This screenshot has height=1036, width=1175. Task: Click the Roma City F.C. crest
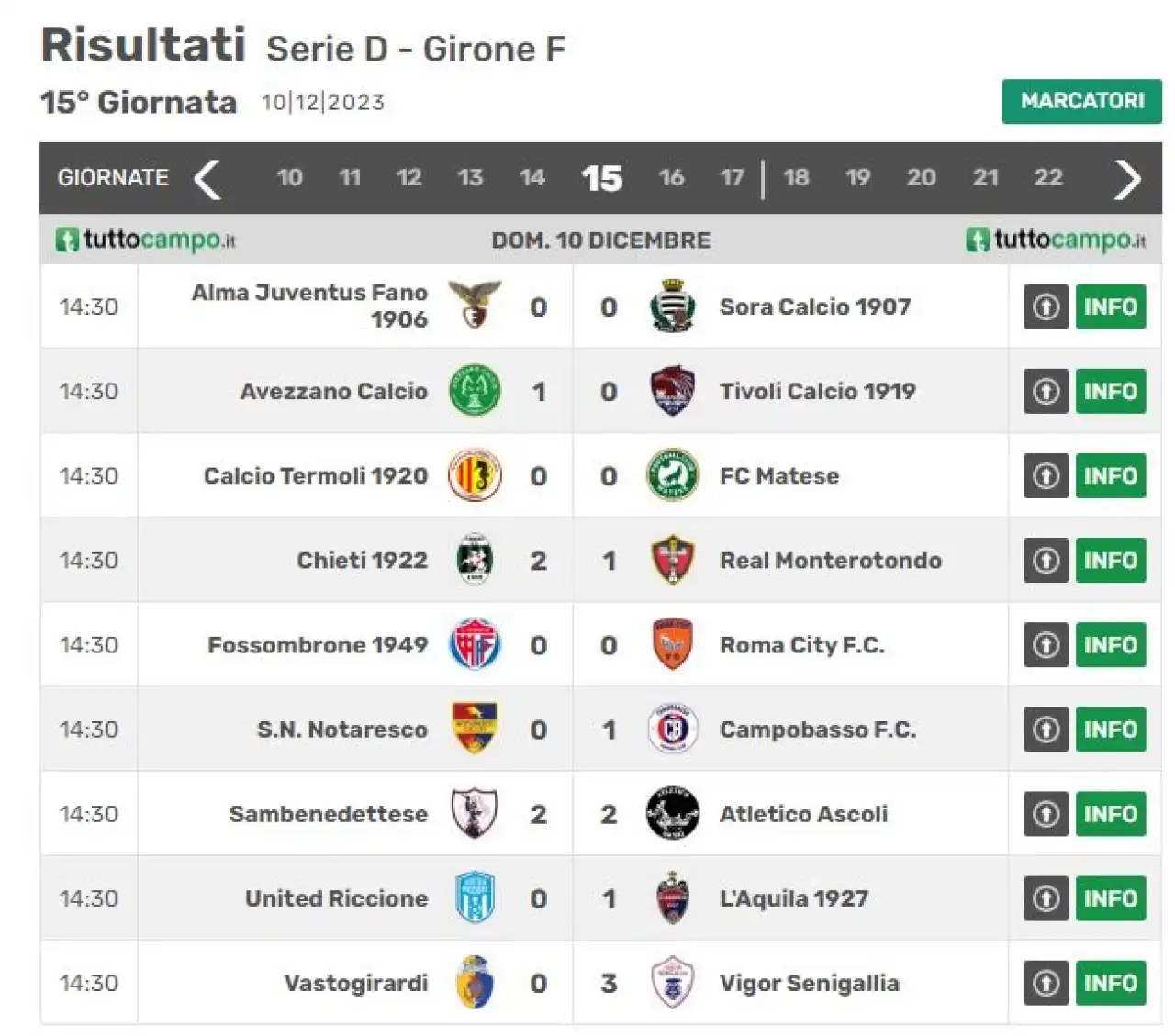pyautogui.click(x=672, y=644)
